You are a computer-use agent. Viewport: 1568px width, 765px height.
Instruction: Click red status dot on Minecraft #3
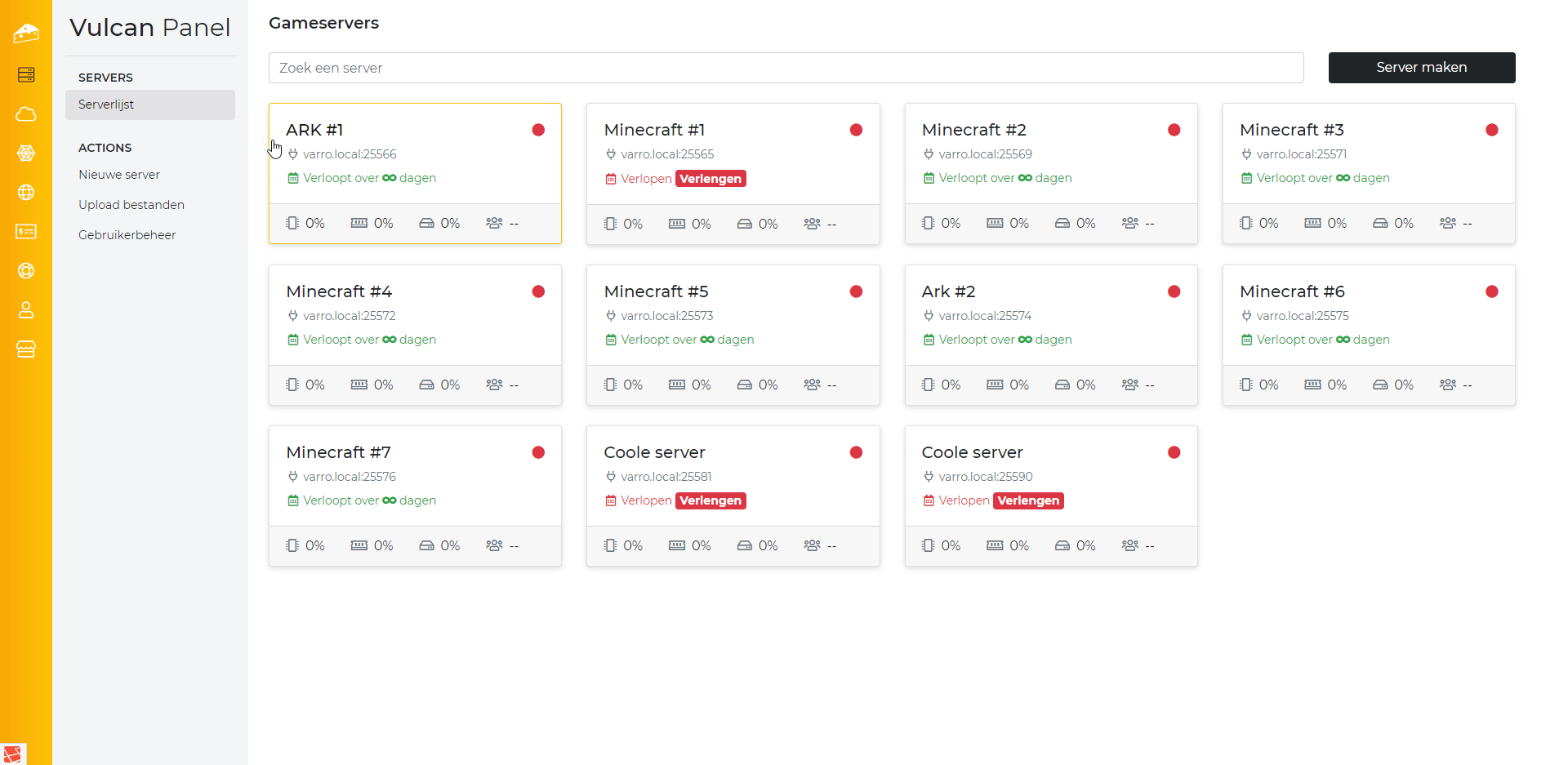[1491, 130]
